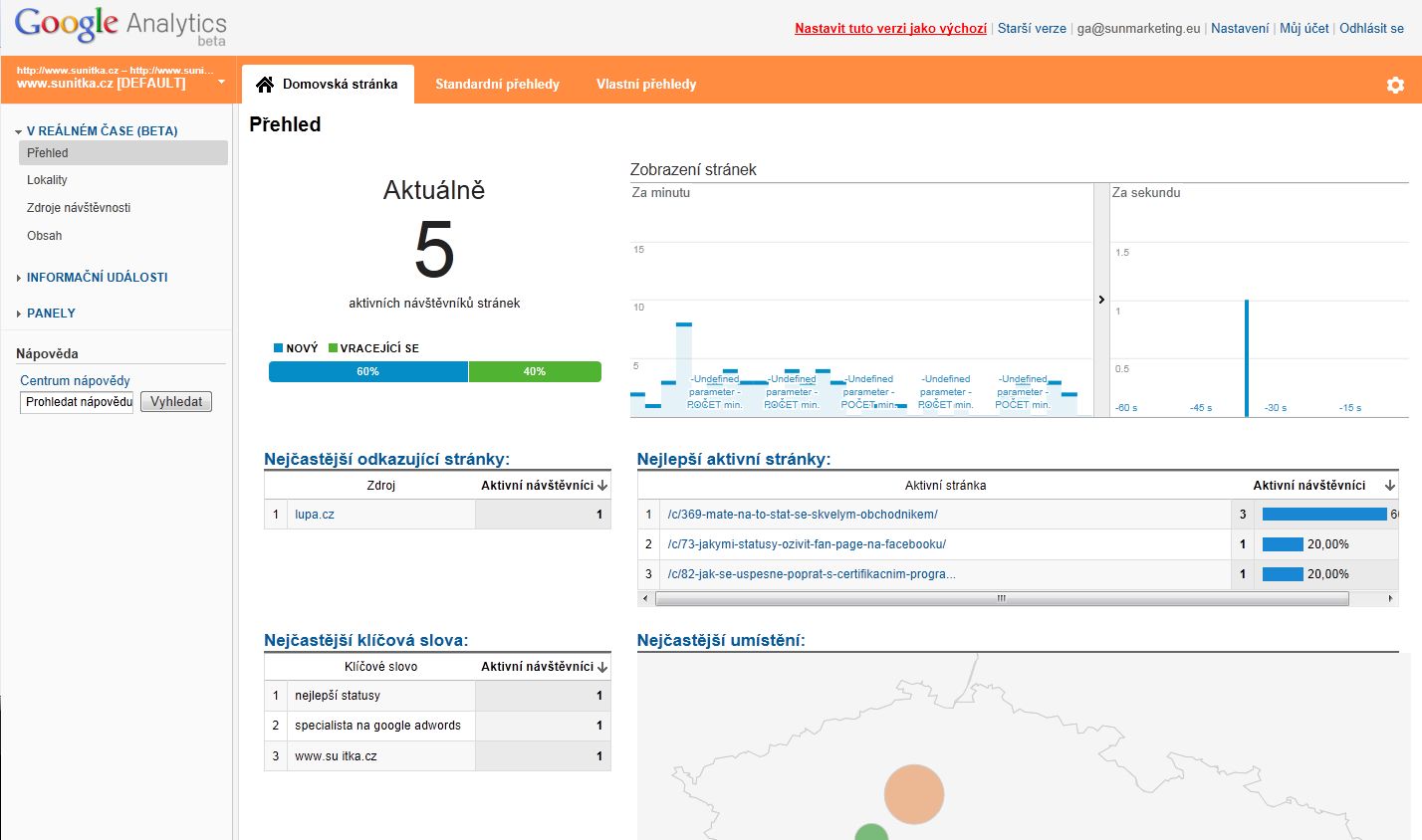The image size is (1422, 840).
Task: Click right arrow of active pages scrollbar
Action: pyautogui.click(x=1390, y=598)
